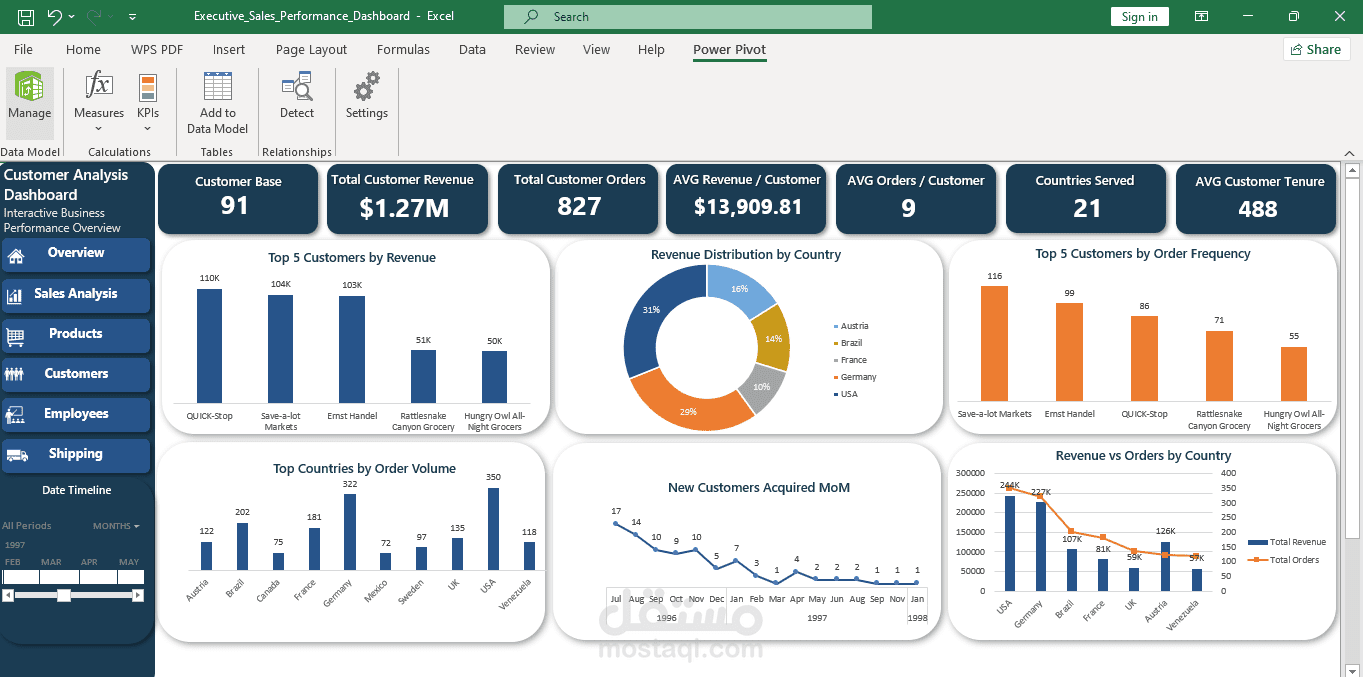This screenshot has height=677, width=1363.
Task: Select MAR period in Date Timeline
Action: coord(51,576)
